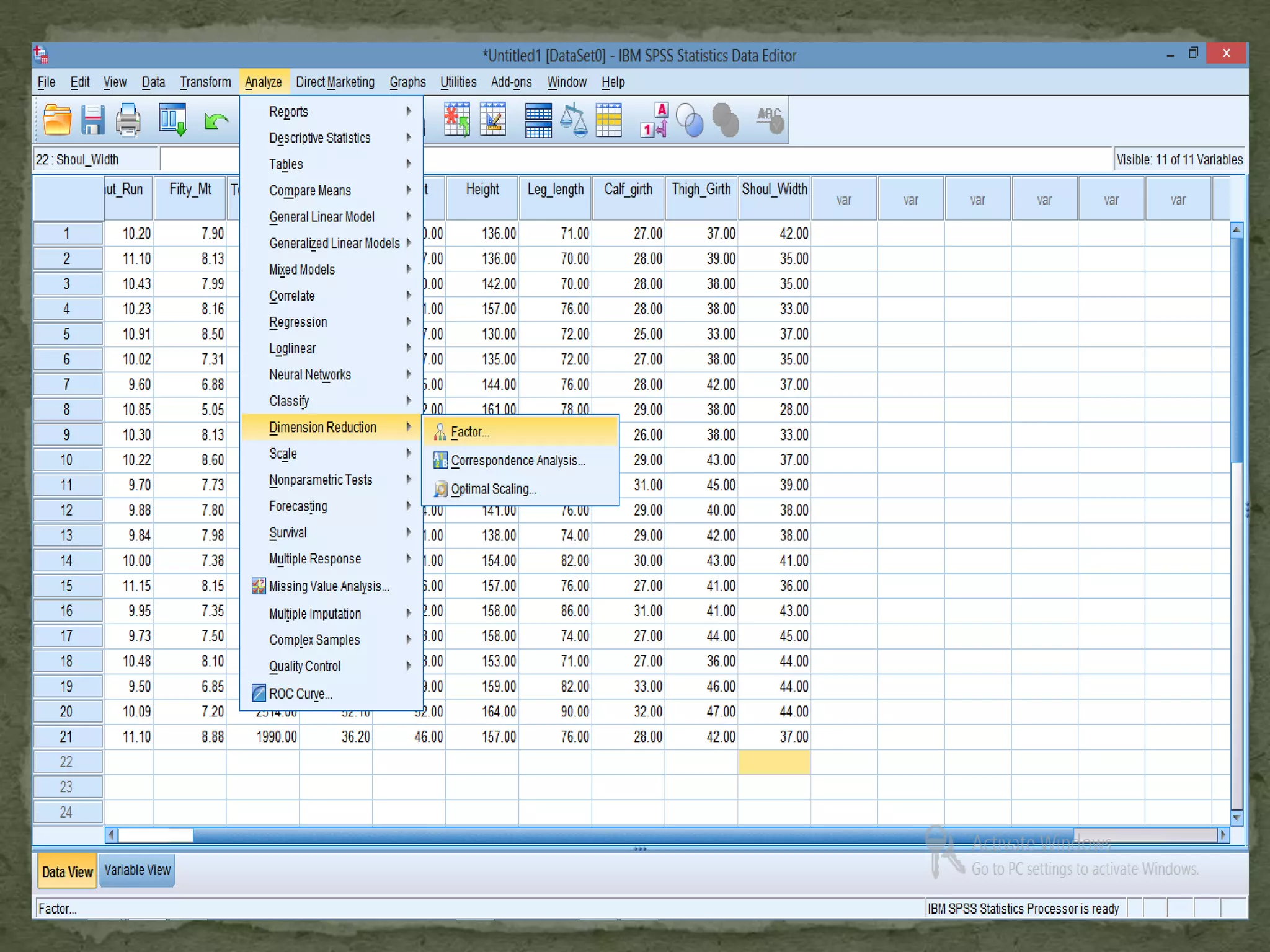Expand the Regression submenu
1270x952 pixels.
(x=298, y=322)
